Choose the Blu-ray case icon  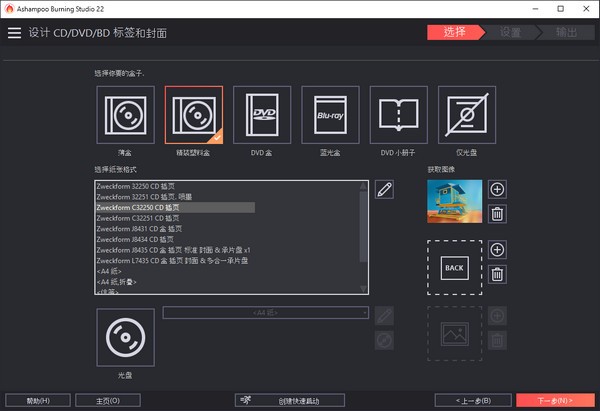click(330, 115)
